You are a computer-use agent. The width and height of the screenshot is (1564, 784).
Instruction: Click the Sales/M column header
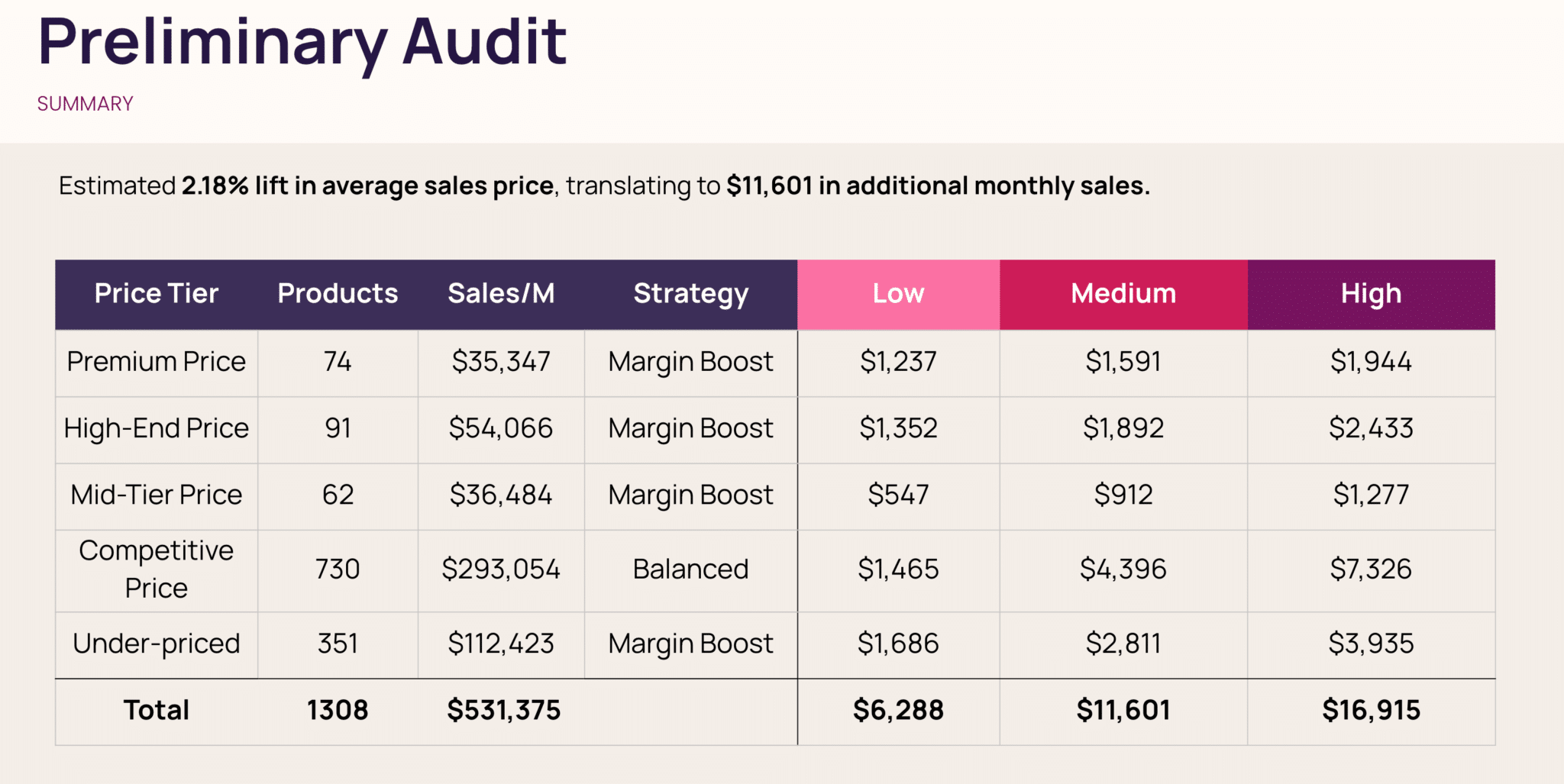pos(501,294)
